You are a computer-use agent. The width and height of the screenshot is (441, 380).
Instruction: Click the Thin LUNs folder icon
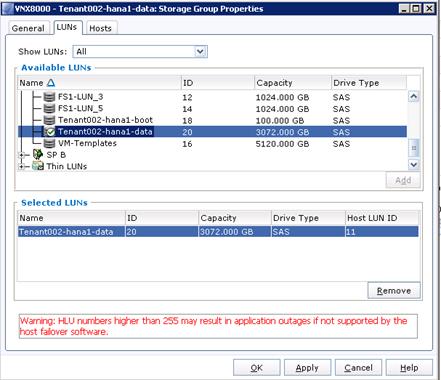38,166
